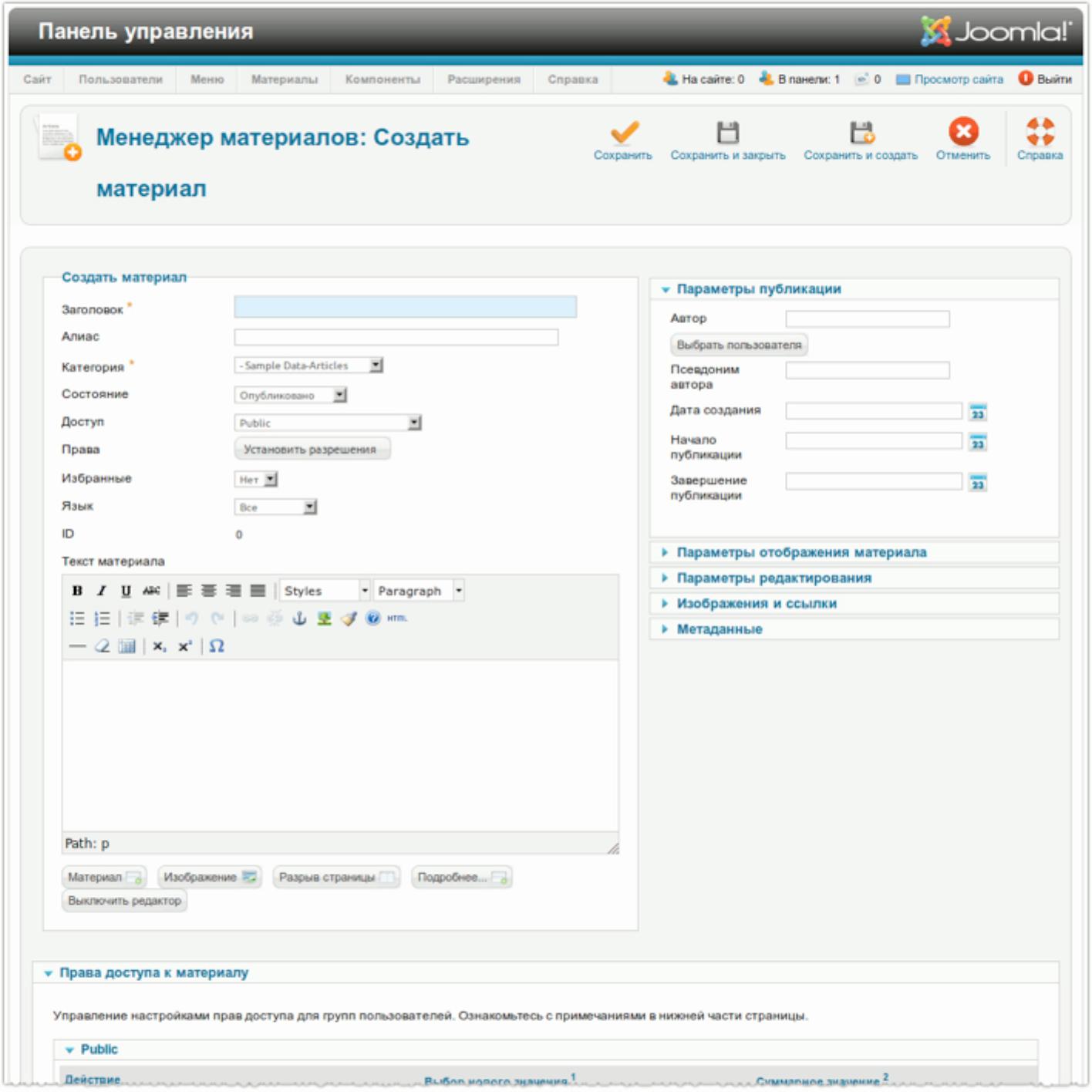The height and width of the screenshot is (1092, 1092).
Task: Click the Установить разрешения button
Action: pos(311,450)
